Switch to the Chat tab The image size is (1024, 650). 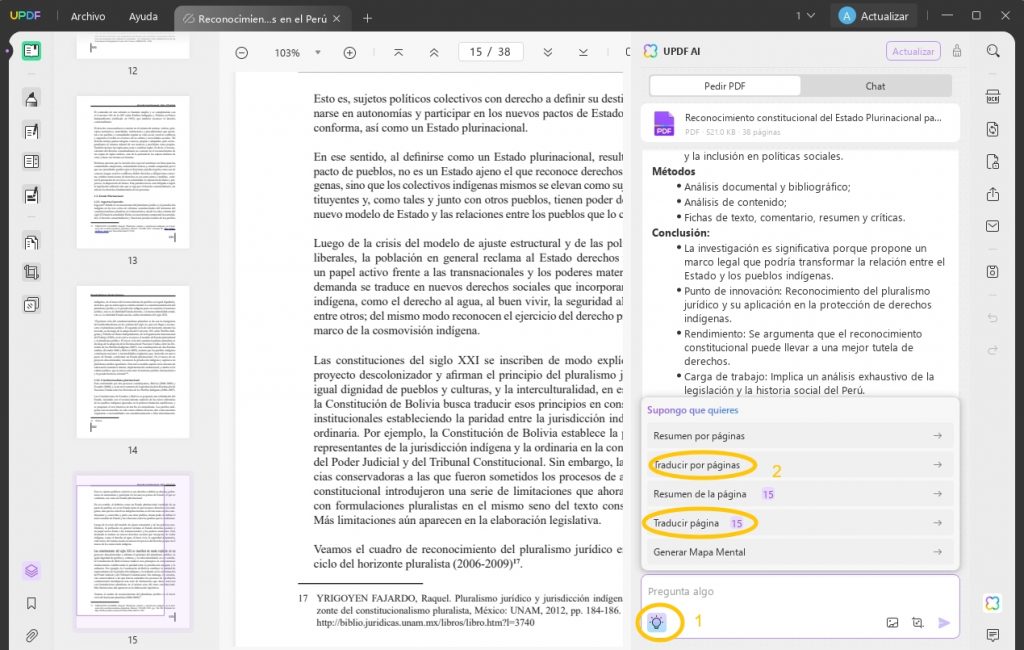click(874, 85)
